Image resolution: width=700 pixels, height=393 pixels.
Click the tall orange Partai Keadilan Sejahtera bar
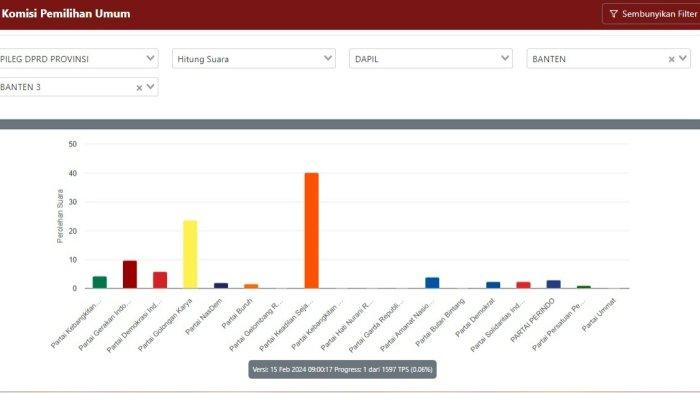pos(312,230)
